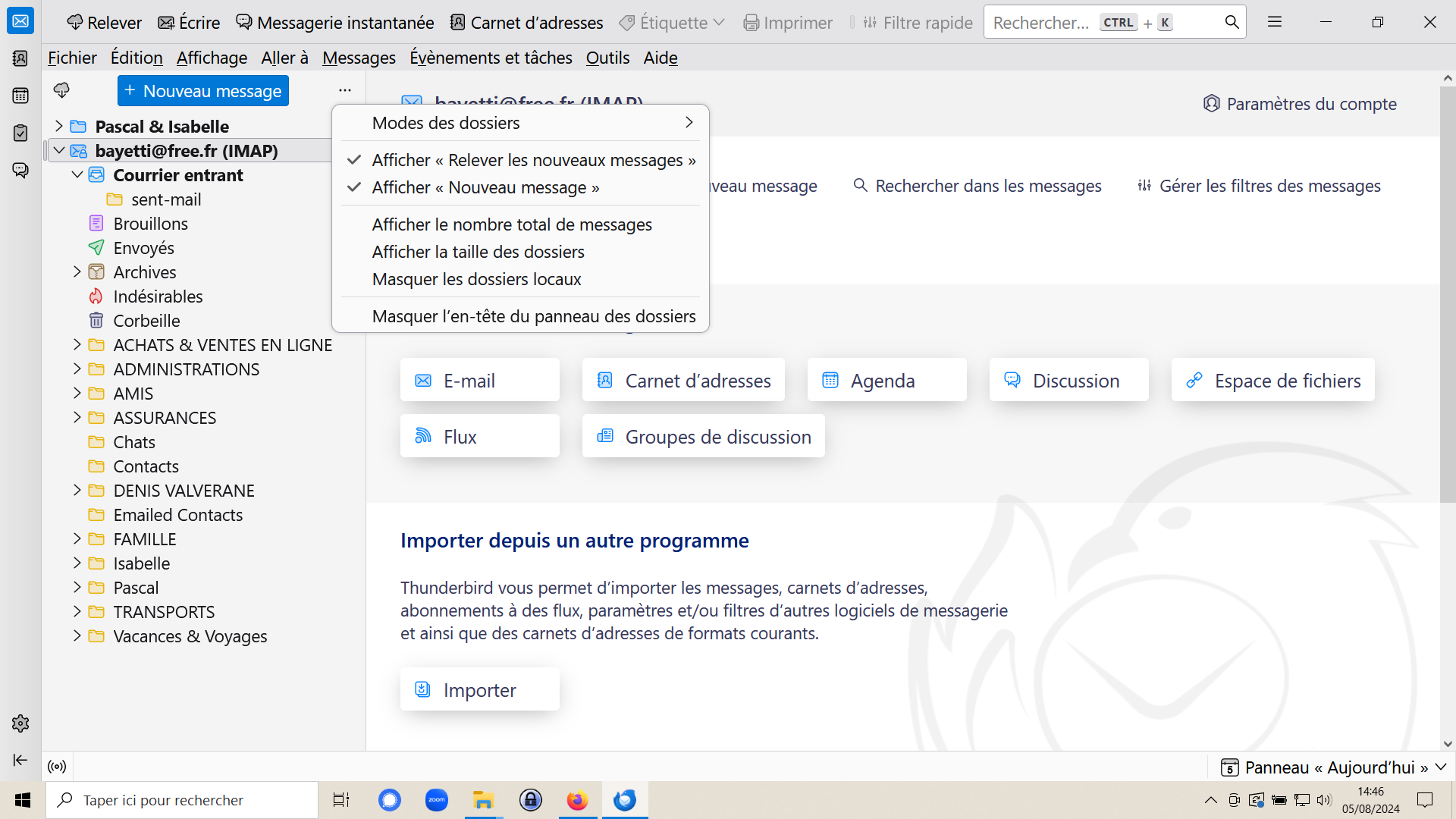Open the Outils menu
The image size is (1456, 819).
[607, 58]
